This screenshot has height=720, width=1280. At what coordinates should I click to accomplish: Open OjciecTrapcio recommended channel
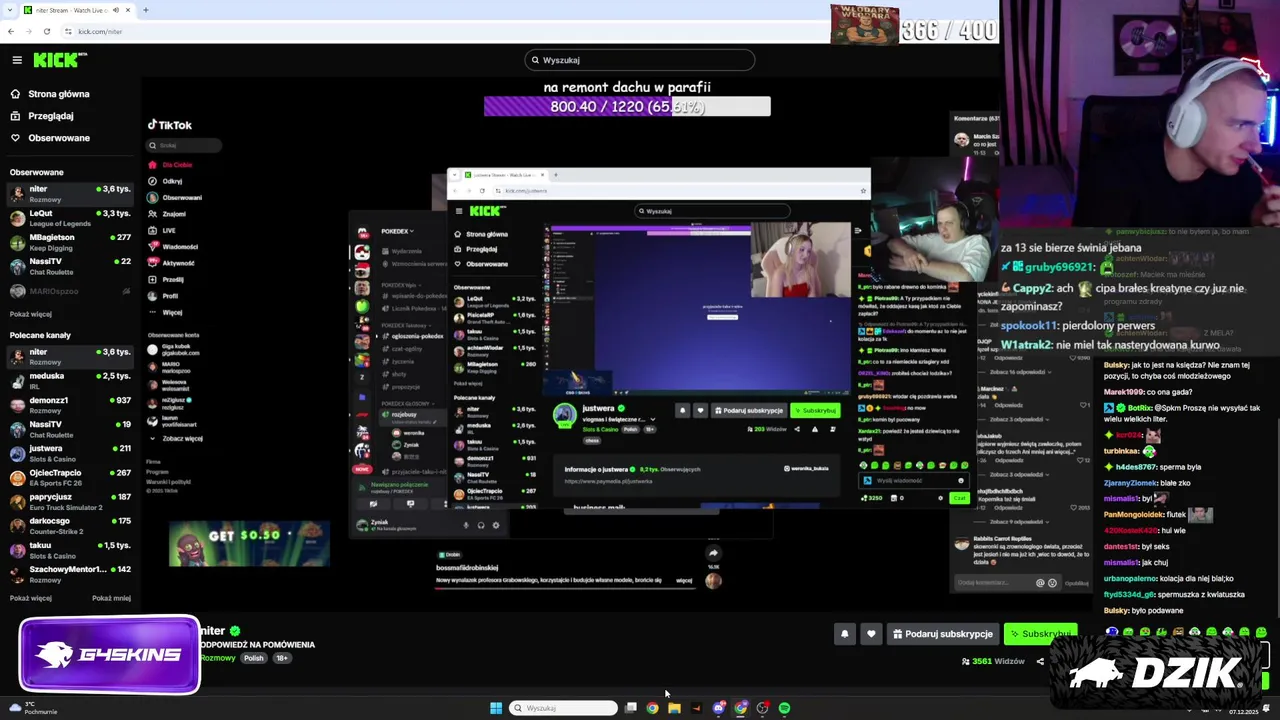(70, 477)
